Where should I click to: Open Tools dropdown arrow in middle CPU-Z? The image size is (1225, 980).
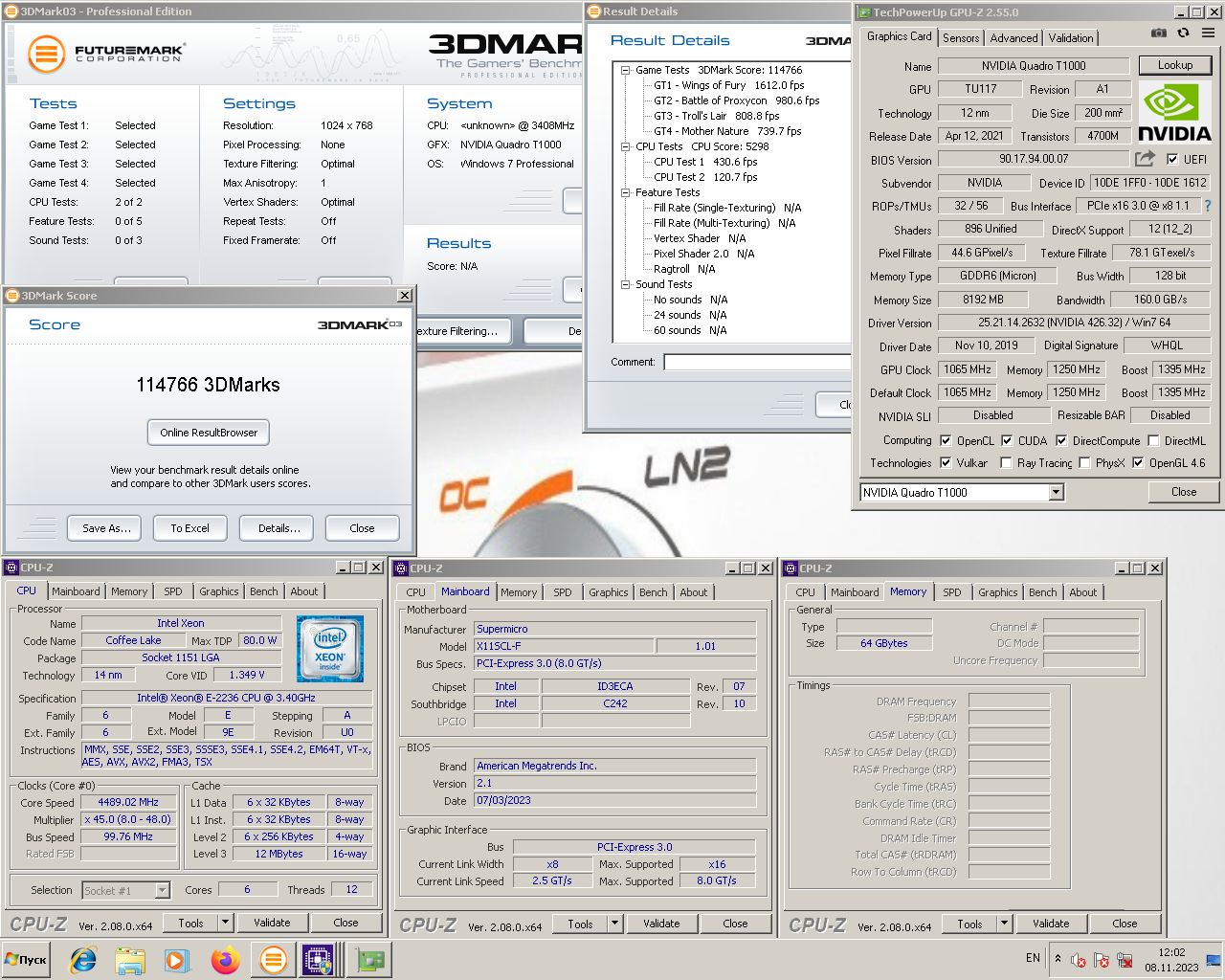point(615,924)
